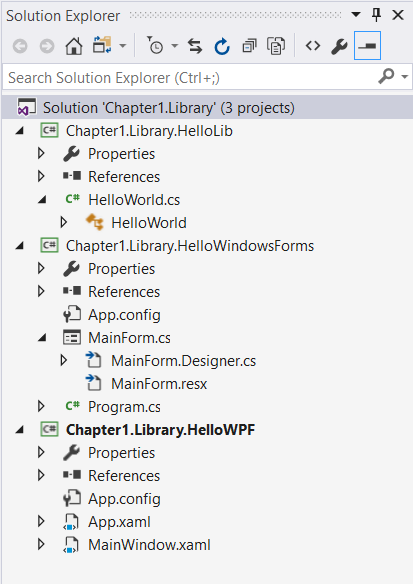Toggle pin auto-hide for Solution Explorer

377,15
